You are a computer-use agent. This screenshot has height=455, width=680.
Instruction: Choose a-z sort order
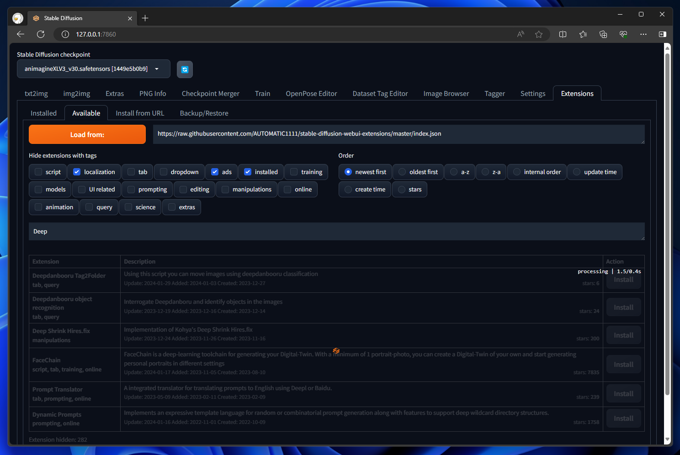click(454, 172)
